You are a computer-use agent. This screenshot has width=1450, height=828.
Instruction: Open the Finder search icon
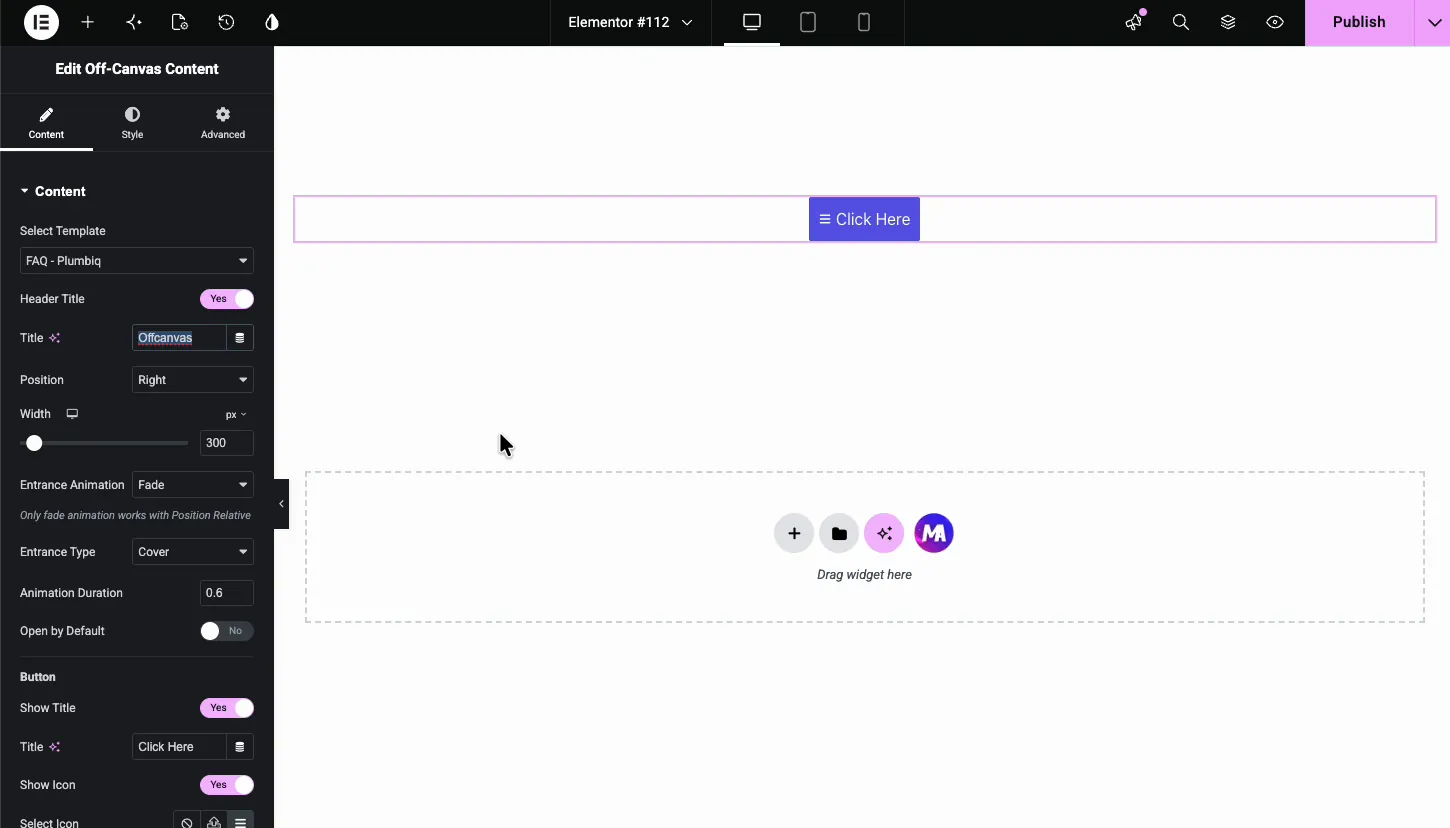point(1181,22)
